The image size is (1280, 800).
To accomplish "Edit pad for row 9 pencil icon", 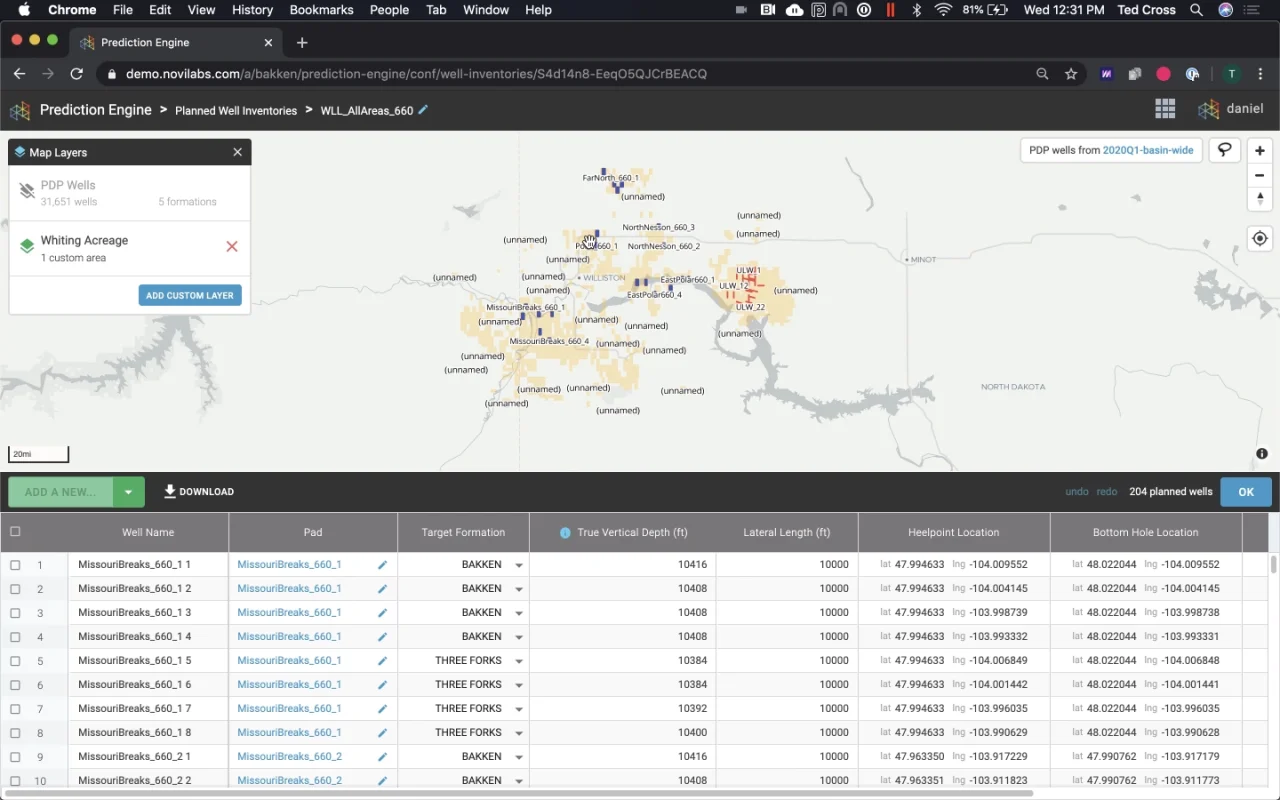I will pyautogui.click(x=382, y=757).
